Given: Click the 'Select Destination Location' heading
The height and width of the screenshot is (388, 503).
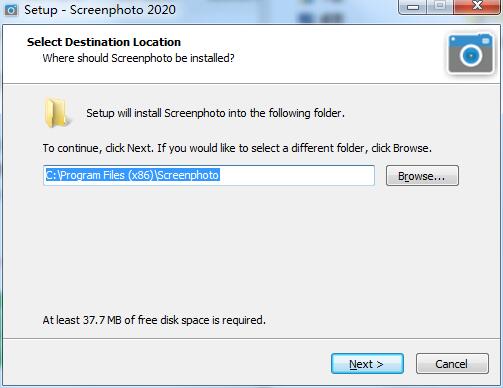Looking at the screenshot, I should tap(104, 42).
